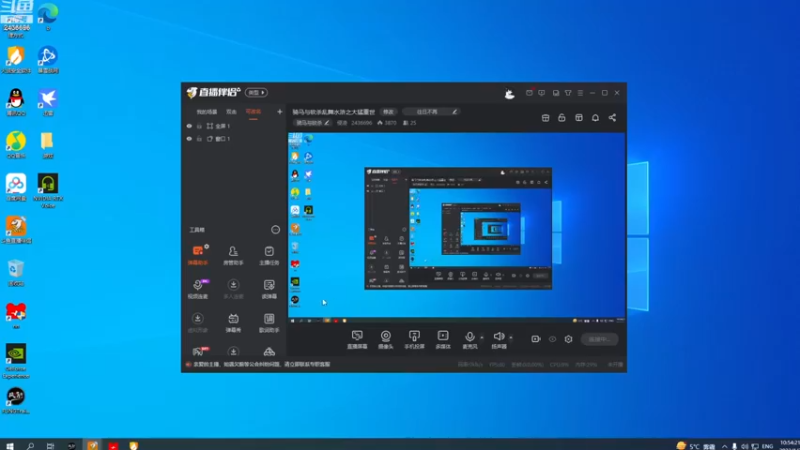Switch to the 我的场景 scene tab

(207, 112)
